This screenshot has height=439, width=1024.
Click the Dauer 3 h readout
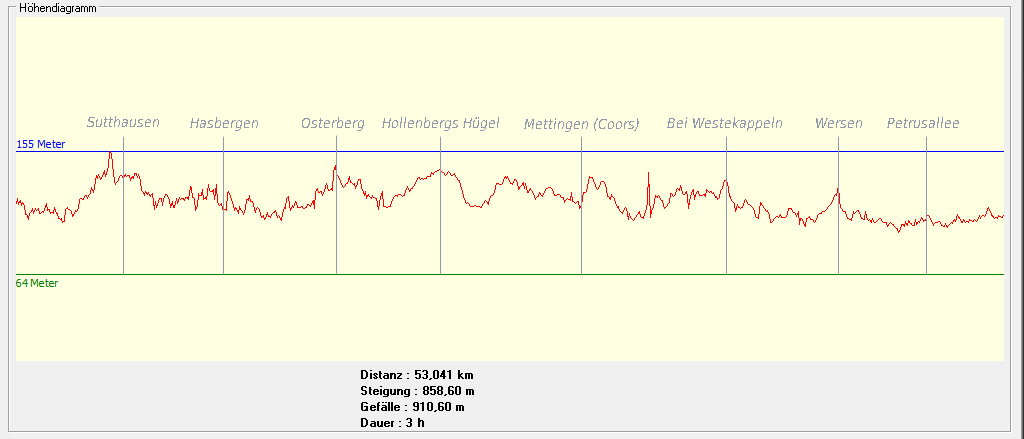point(392,423)
